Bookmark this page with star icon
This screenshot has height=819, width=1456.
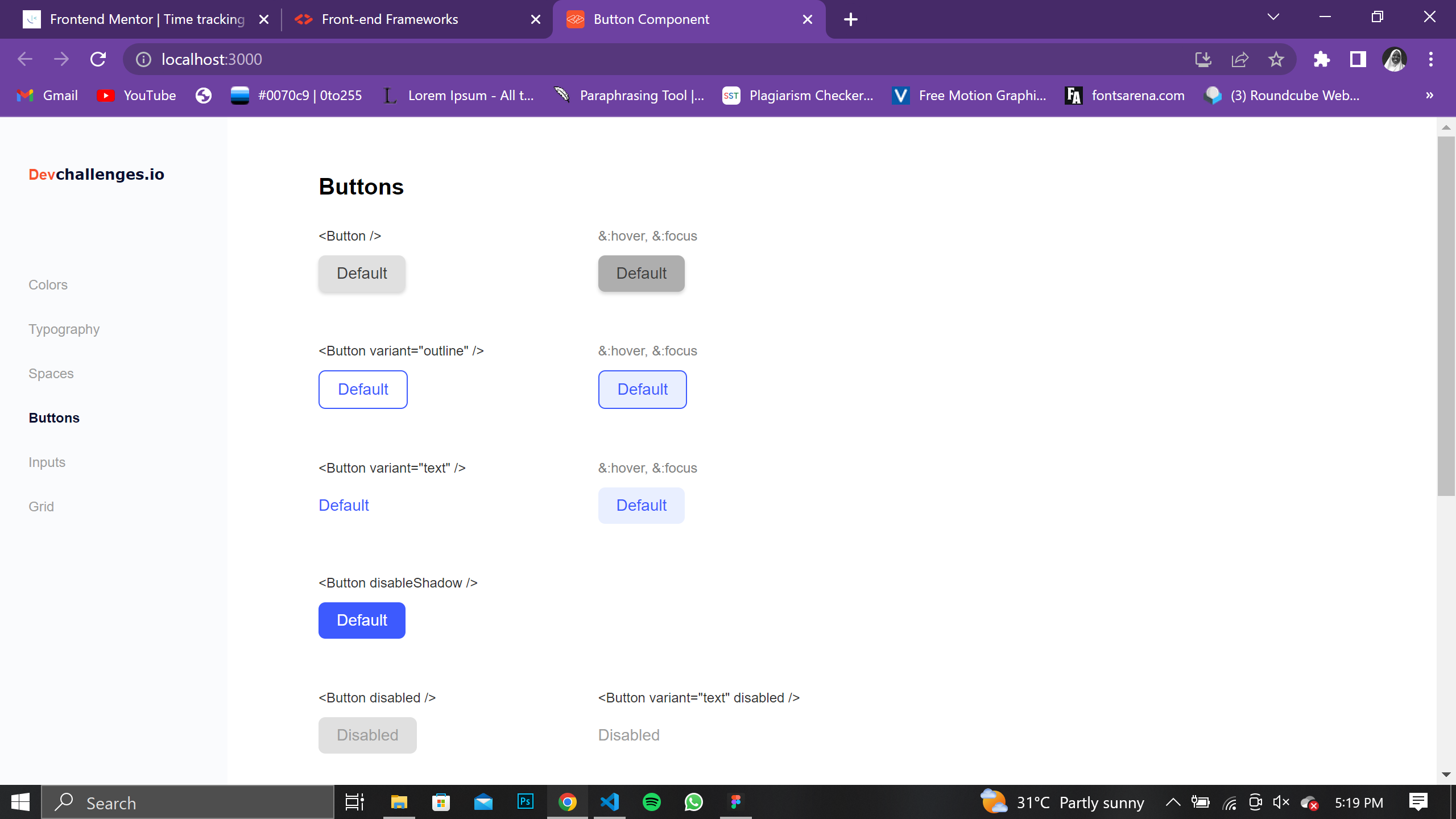point(1276,59)
